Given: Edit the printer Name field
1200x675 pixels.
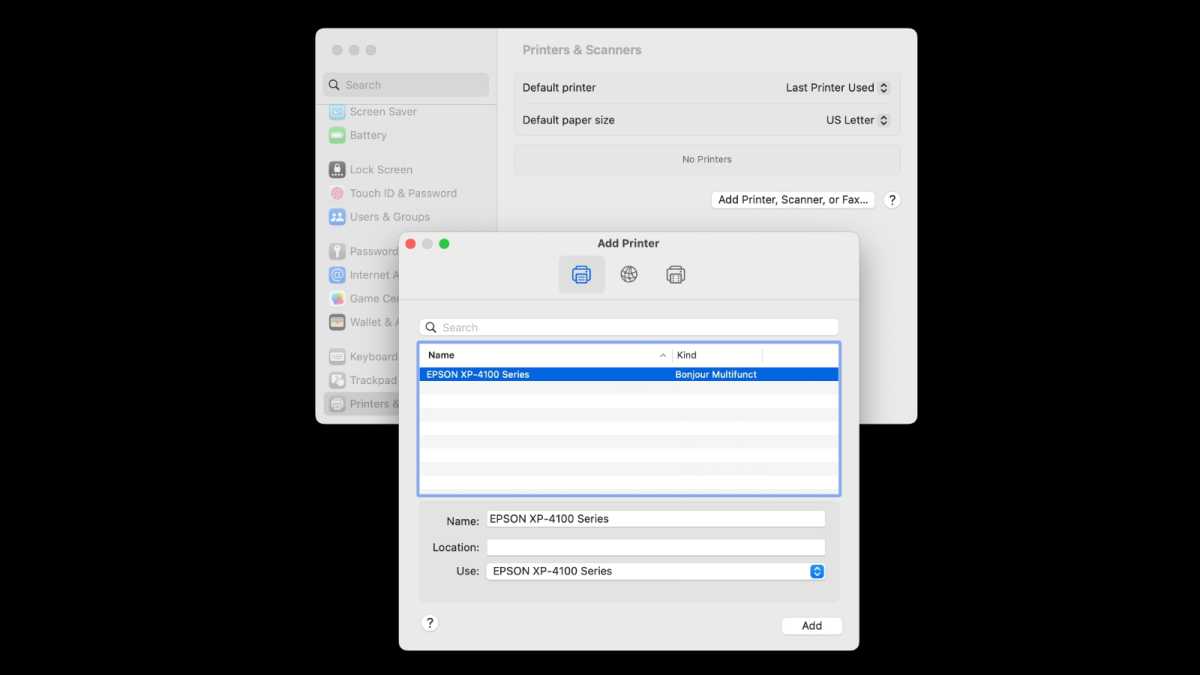Looking at the screenshot, I should tap(656, 519).
